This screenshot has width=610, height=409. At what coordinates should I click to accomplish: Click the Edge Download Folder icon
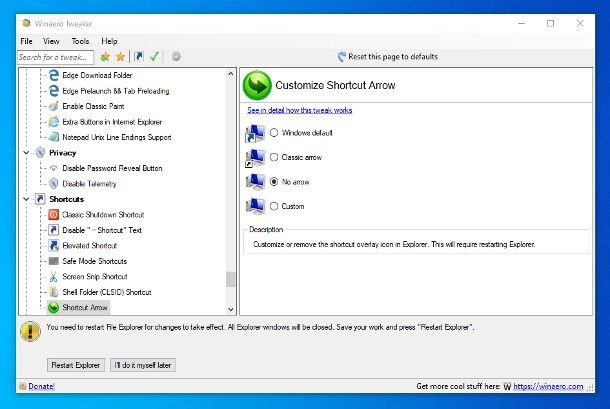coord(54,75)
